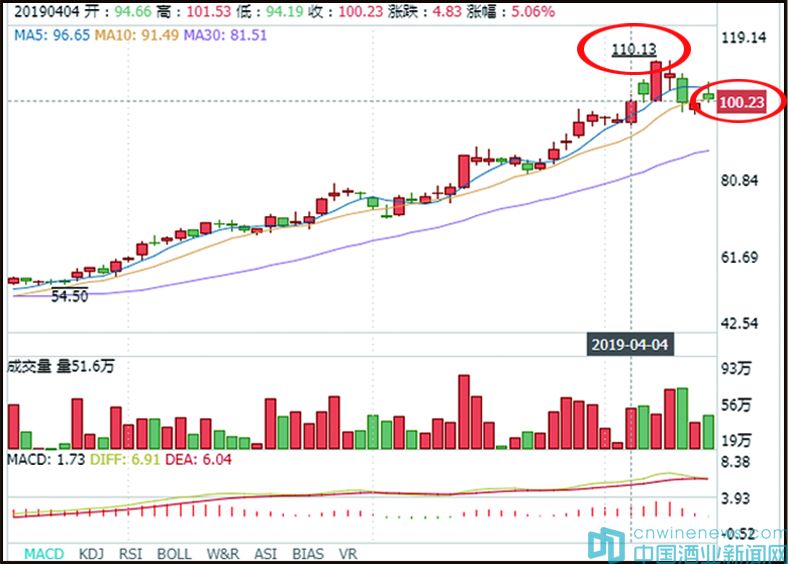
Task: Click the 54.50 low price label
Action: (69, 297)
